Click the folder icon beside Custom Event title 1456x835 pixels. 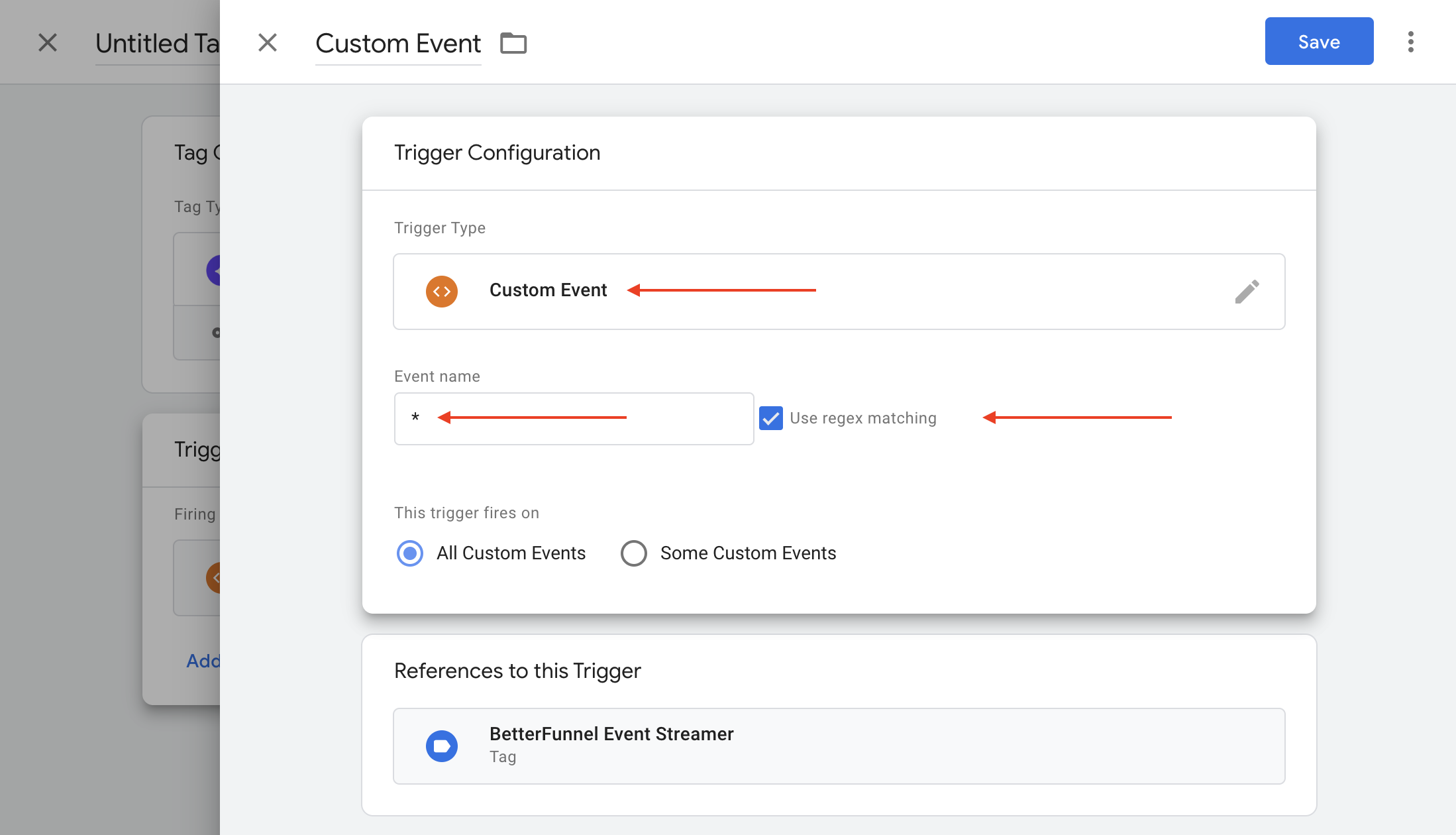513,43
